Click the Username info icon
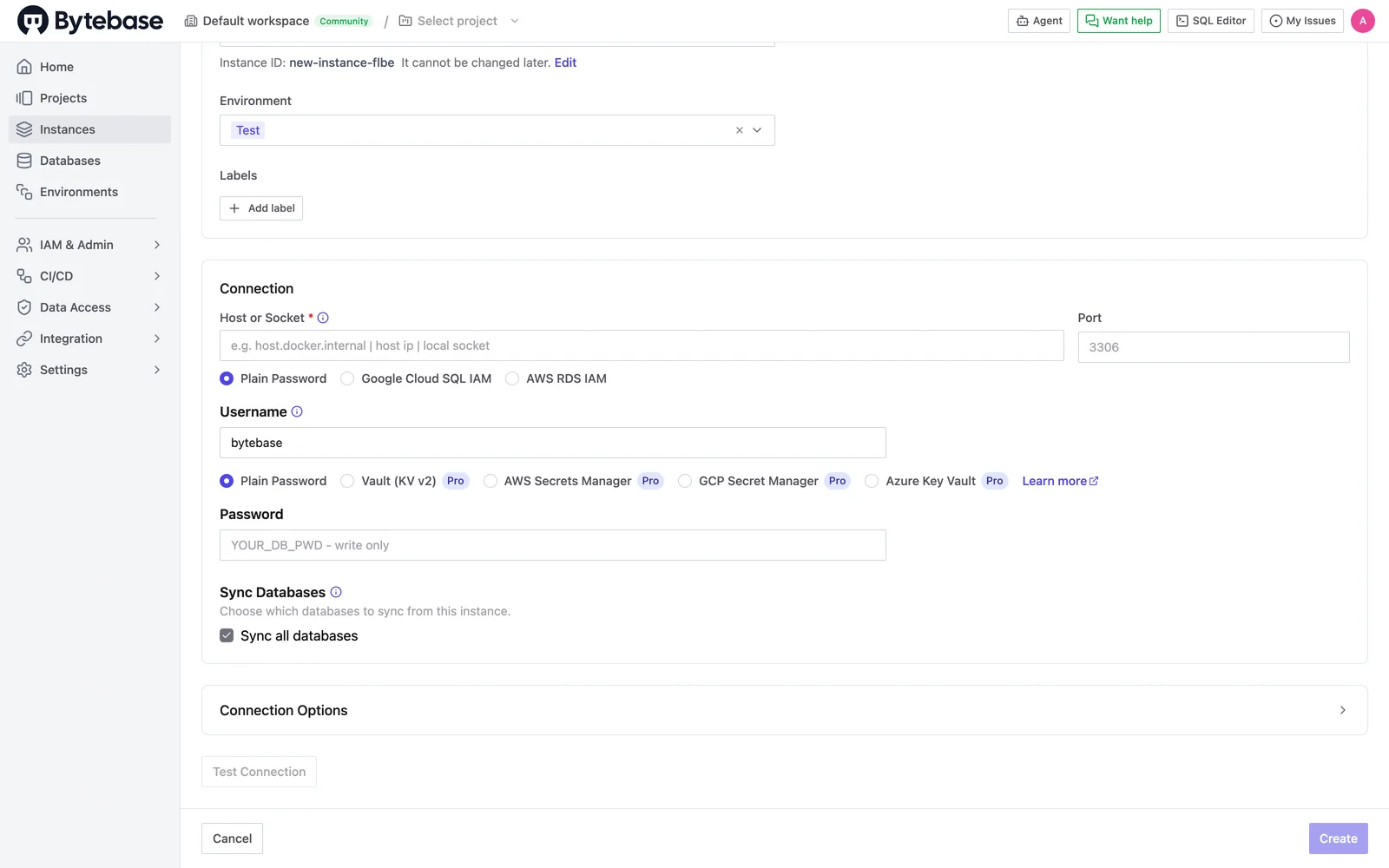The width and height of the screenshot is (1389, 868). 297,411
